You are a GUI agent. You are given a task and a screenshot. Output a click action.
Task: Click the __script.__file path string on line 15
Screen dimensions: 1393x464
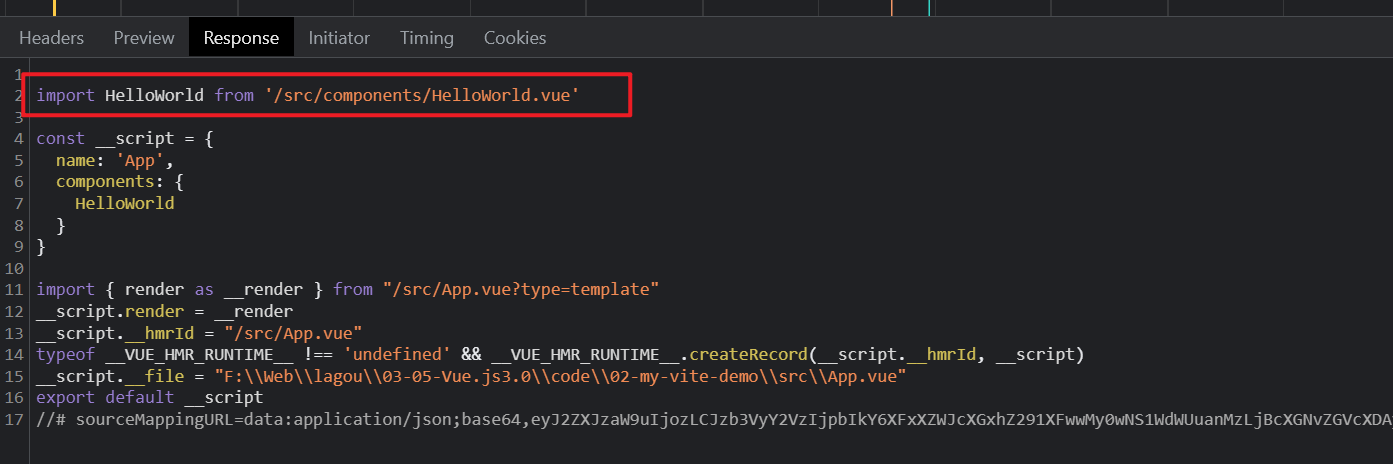point(561,376)
